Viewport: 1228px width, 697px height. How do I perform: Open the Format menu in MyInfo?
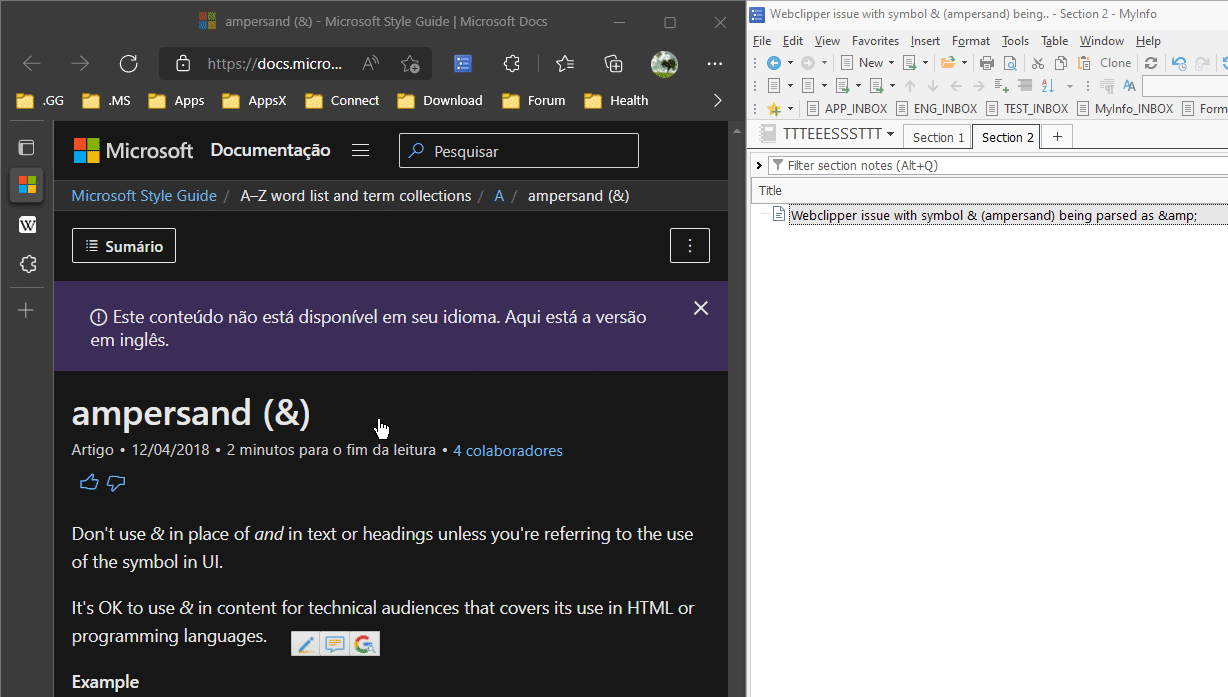click(x=970, y=41)
